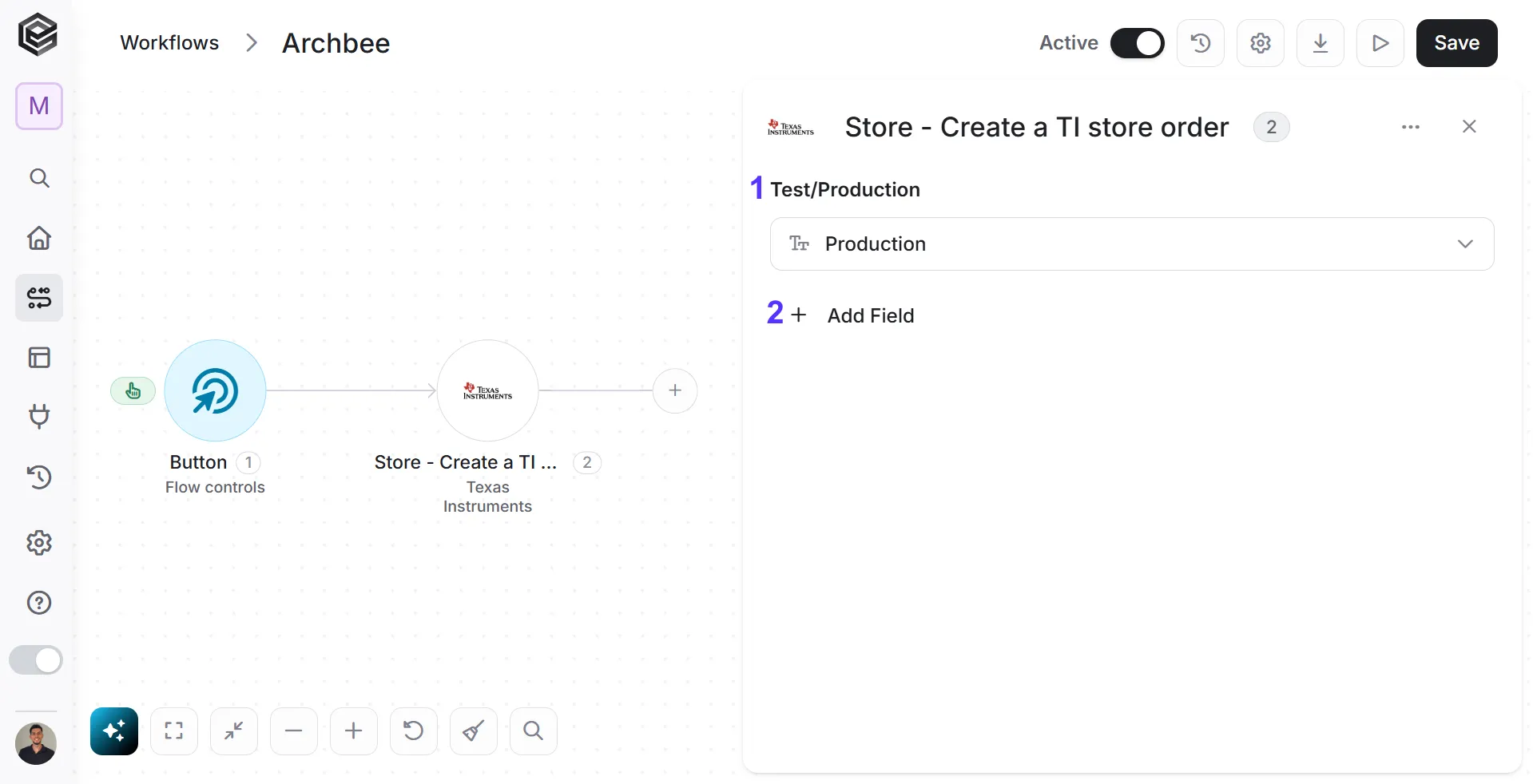The image size is (1533, 784).
Task: Click the download workflow icon
Action: tap(1321, 43)
